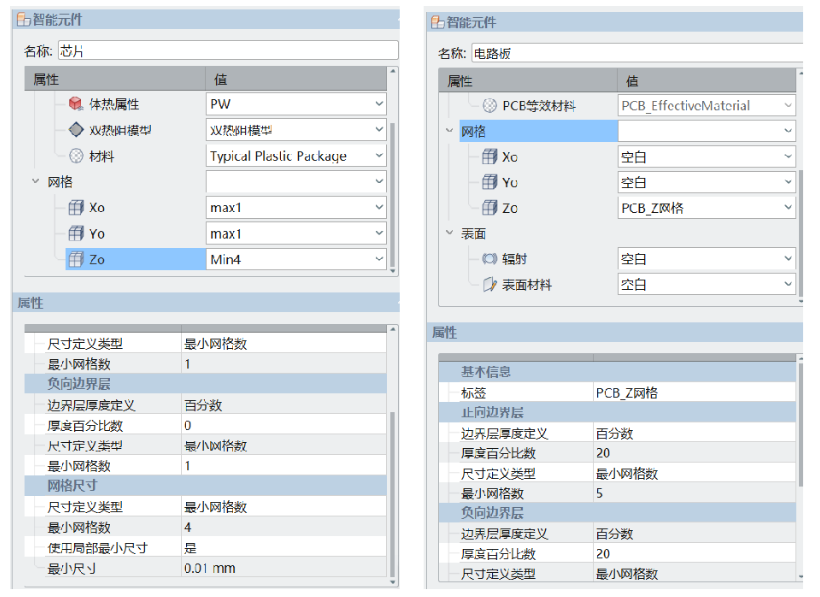820x597 pixels.
Task: Click the PCB等效材料 icon
Action: pos(489,105)
